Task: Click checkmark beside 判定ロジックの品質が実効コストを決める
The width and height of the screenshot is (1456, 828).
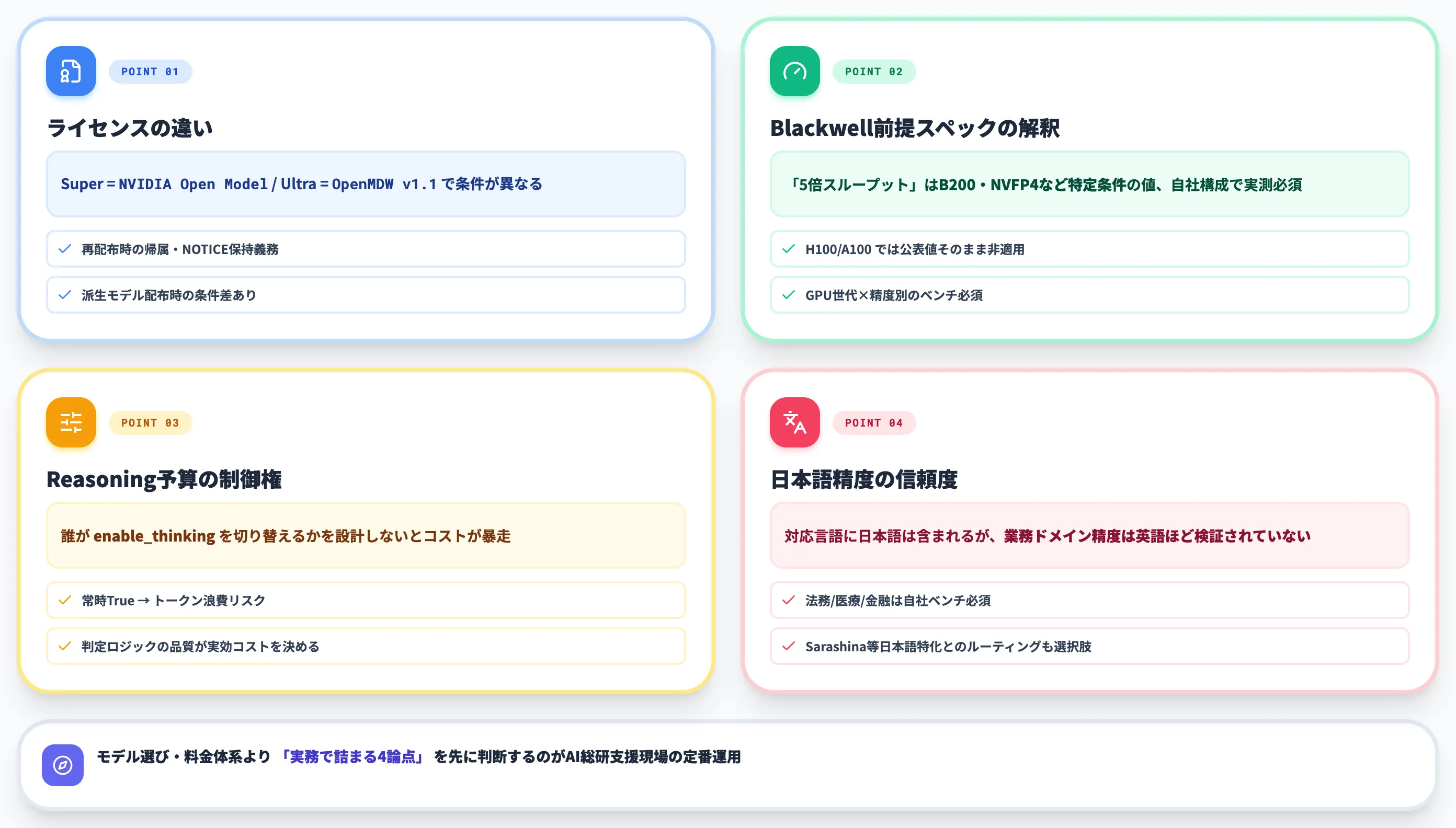Action: [x=65, y=646]
